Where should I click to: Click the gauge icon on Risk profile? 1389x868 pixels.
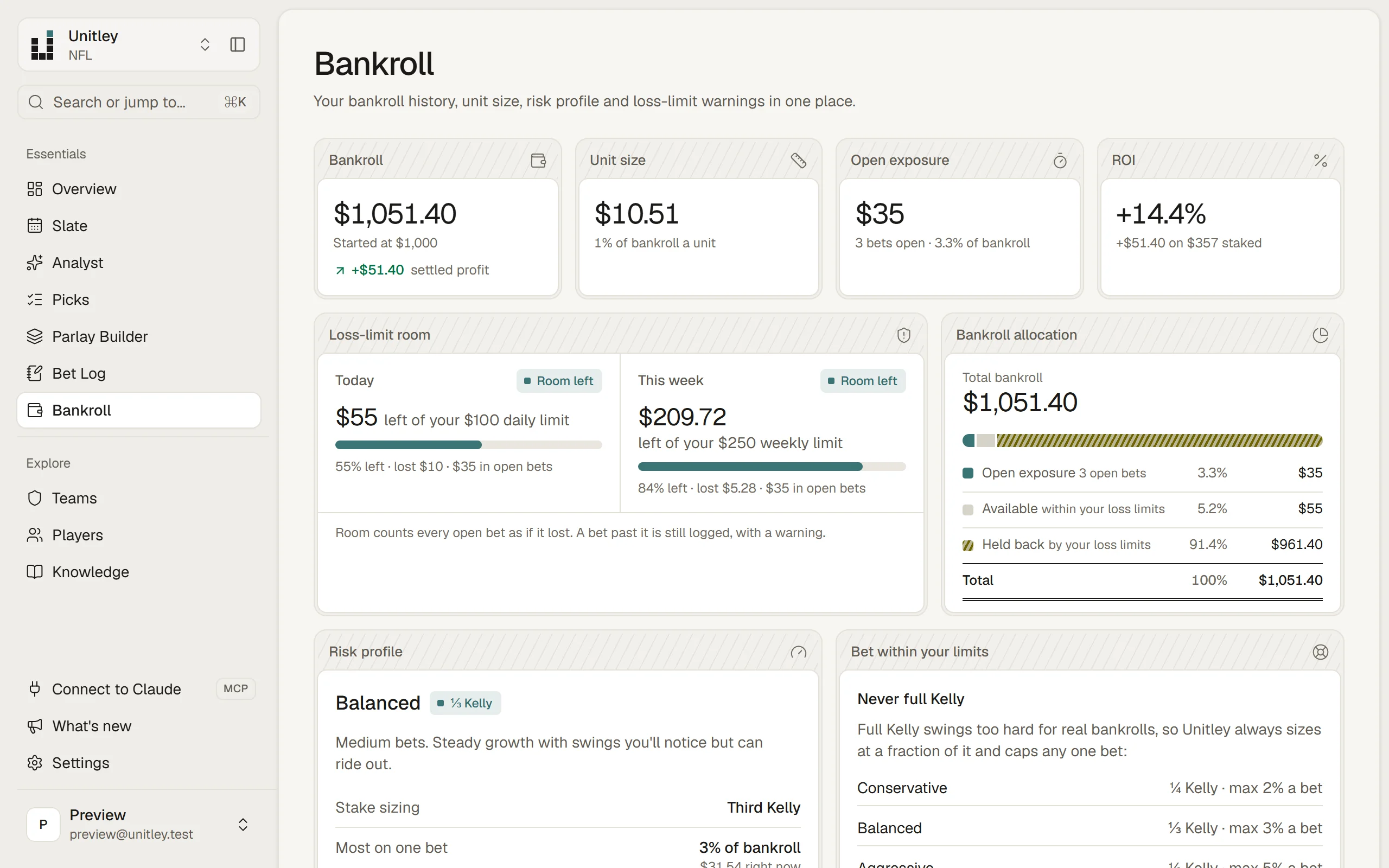tap(798, 652)
